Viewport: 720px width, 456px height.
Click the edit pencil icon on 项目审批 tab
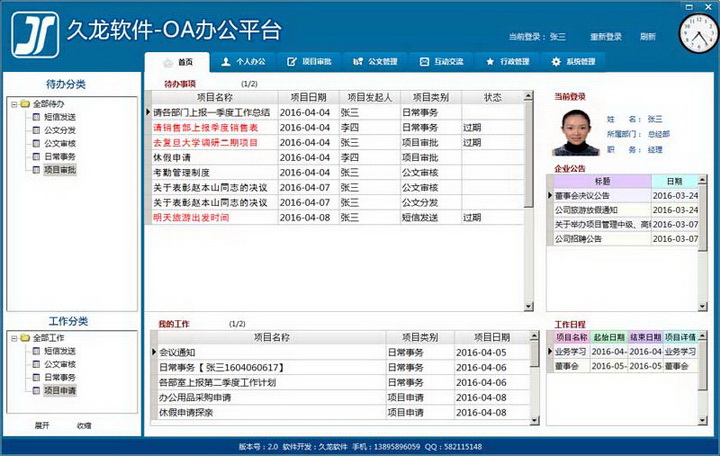[292, 62]
